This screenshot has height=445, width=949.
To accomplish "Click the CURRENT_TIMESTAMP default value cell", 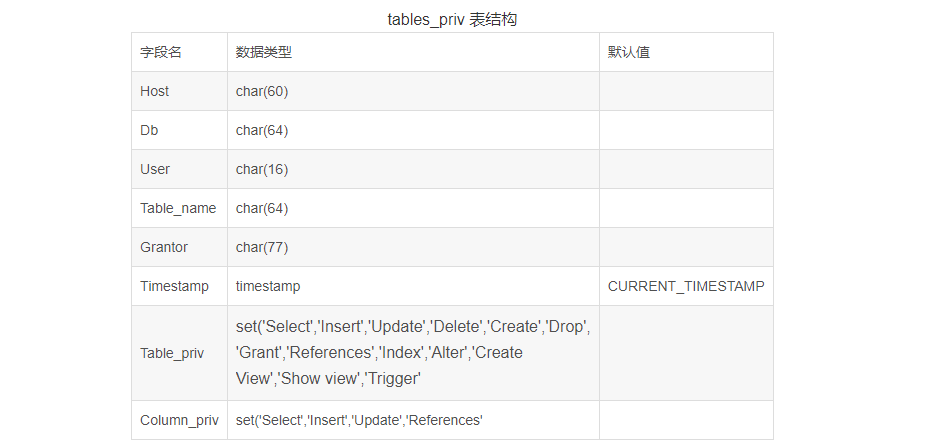I will (686, 286).
